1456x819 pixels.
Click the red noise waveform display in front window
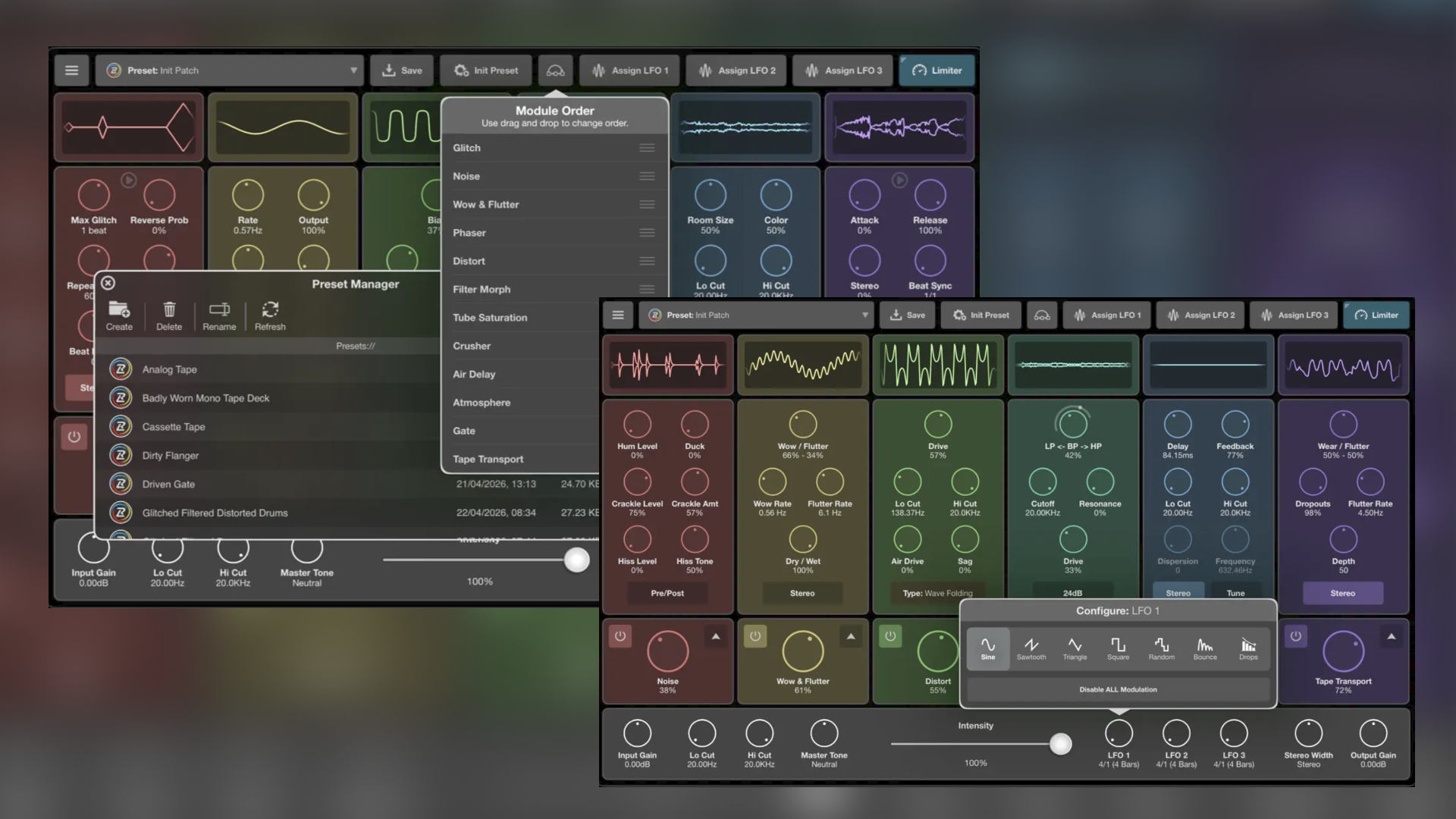click(x=668, y=365)
